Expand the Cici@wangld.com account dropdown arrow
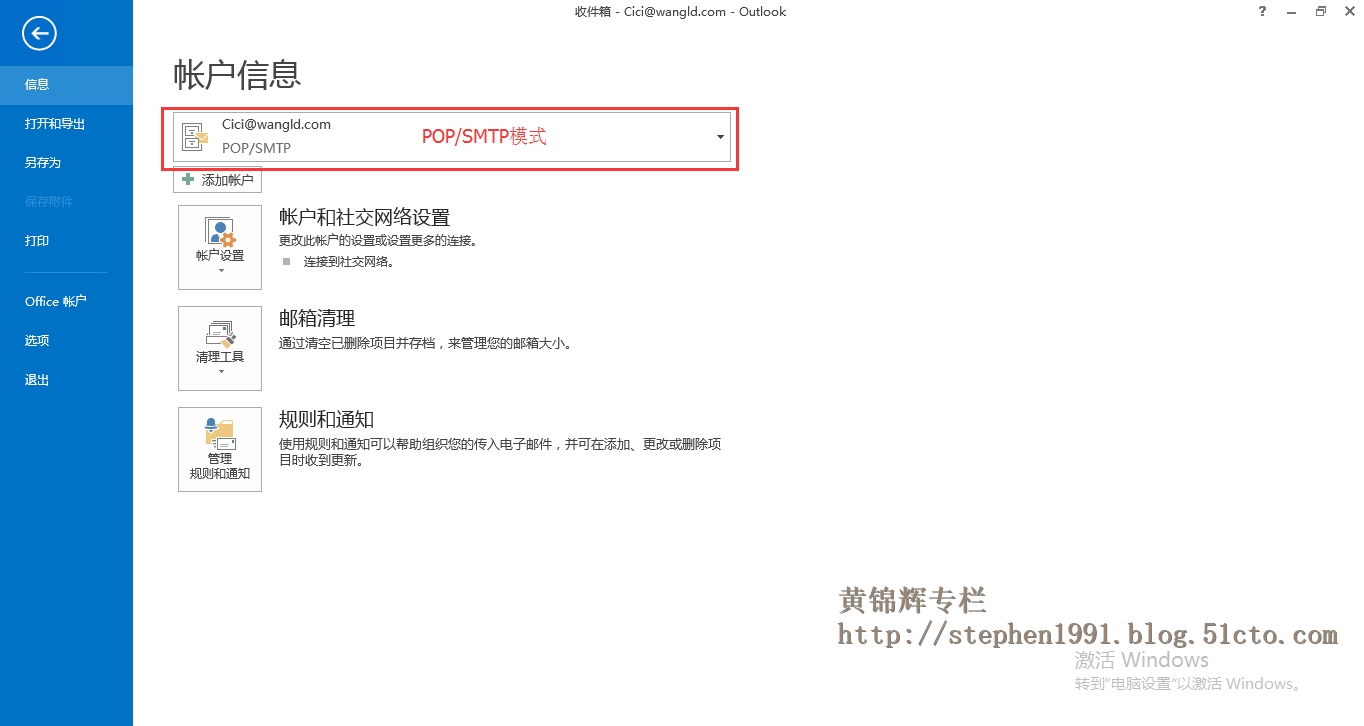Image resolution: width=1364 pixels, height=726 pixels. [720, 137]
